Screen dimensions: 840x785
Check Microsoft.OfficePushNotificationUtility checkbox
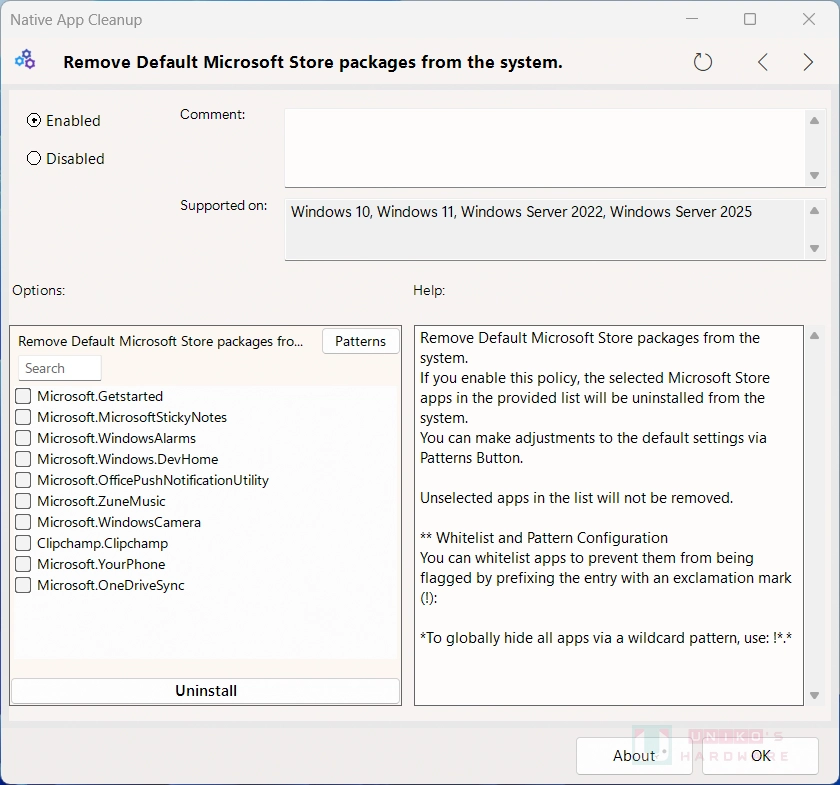coord(23,480)
